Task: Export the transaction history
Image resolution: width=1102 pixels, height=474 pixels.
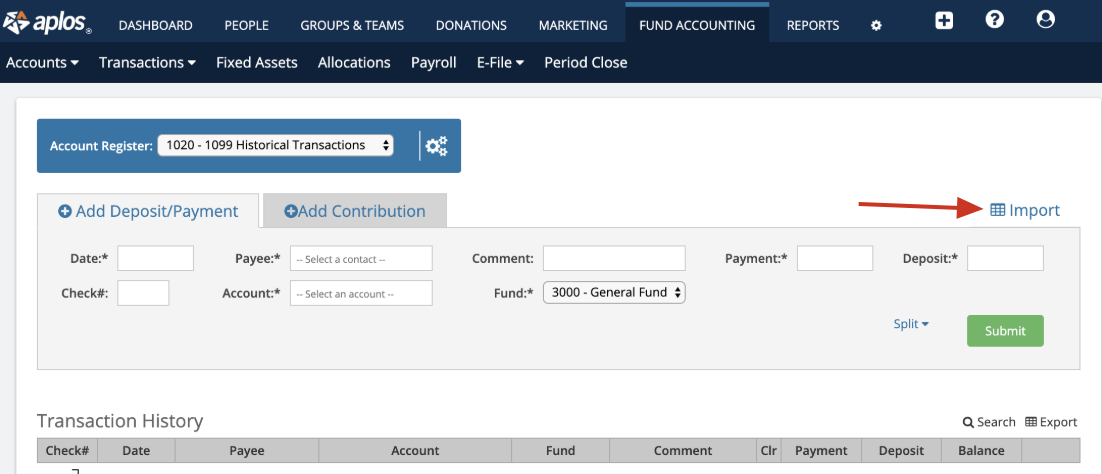Action: [1051, 422]
